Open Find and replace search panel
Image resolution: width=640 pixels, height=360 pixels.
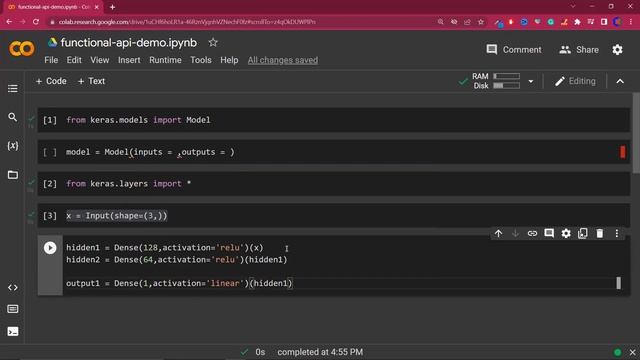(x=13, y=117)
